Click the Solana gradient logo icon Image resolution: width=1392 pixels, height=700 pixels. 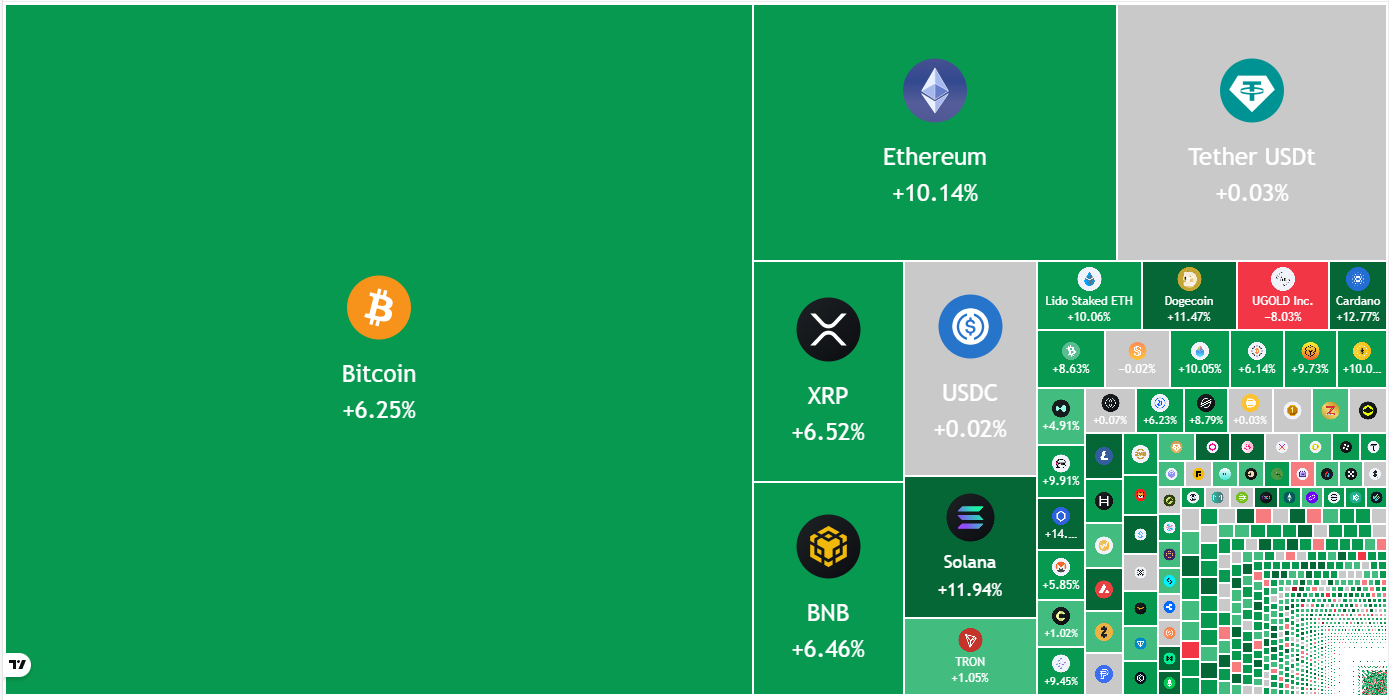[970, 518]
